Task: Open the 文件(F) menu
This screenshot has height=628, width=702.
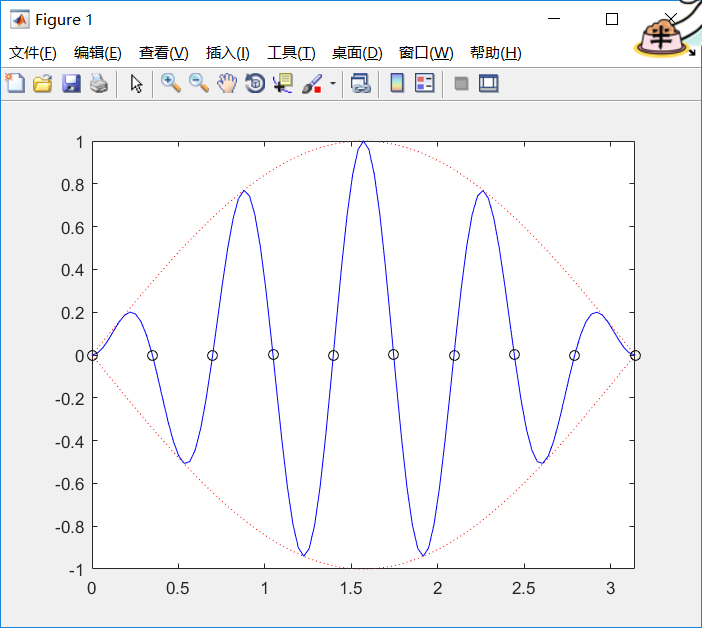Action: 33,53
